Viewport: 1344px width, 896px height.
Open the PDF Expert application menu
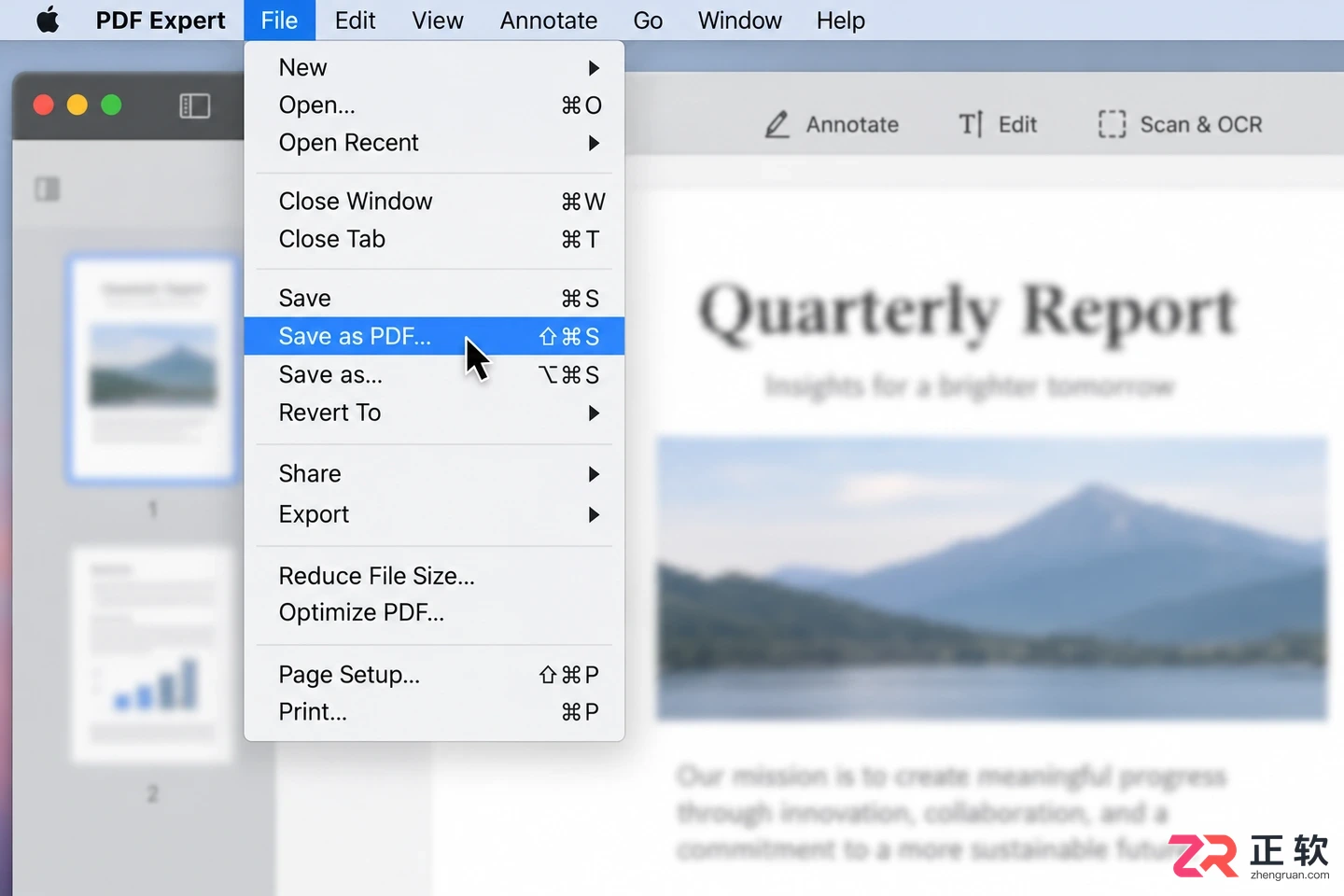[161, 20]
